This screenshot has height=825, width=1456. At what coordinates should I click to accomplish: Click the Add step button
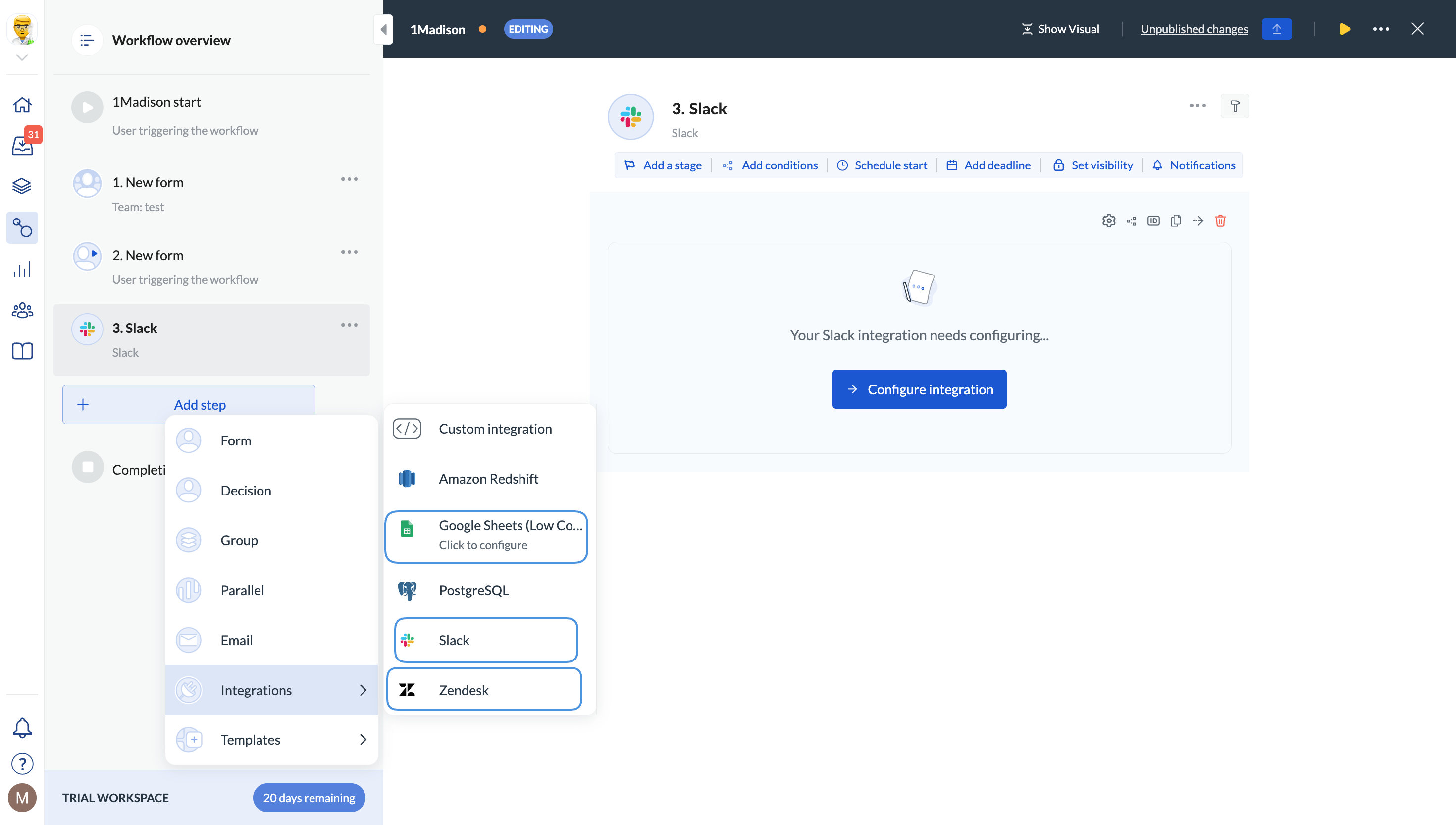(x=189, y=404)
